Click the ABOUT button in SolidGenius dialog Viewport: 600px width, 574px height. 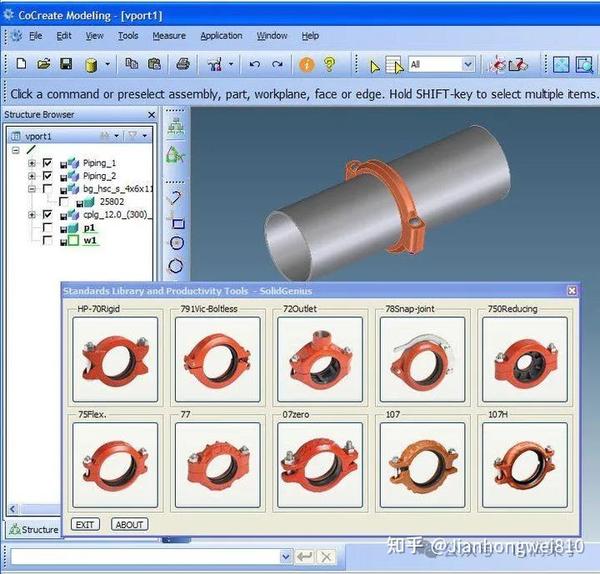tap(129, 524)
